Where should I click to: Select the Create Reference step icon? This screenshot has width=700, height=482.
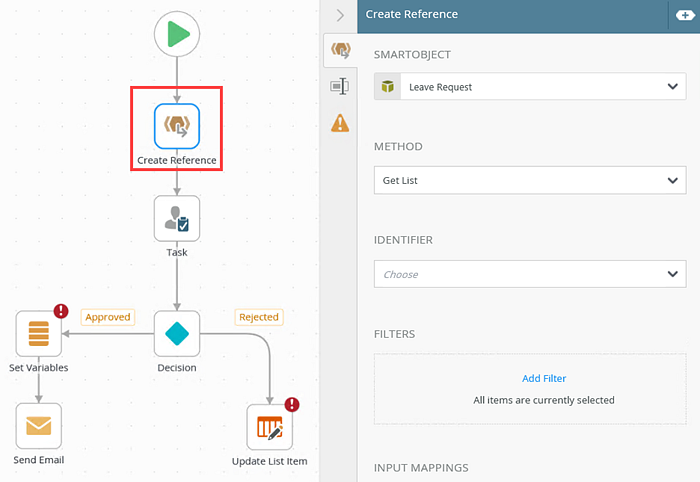pos(177,126)
